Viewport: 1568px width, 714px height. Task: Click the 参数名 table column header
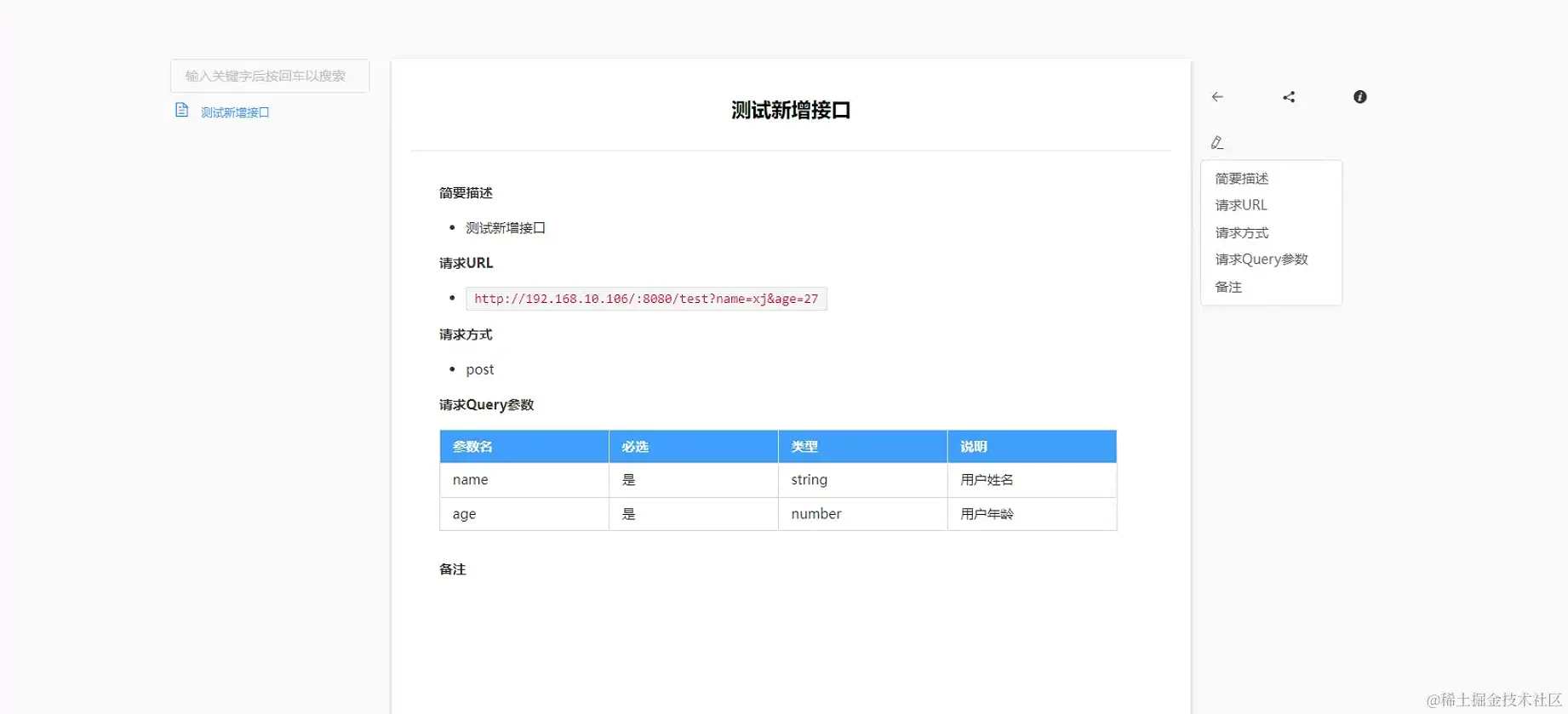(524, 447)
